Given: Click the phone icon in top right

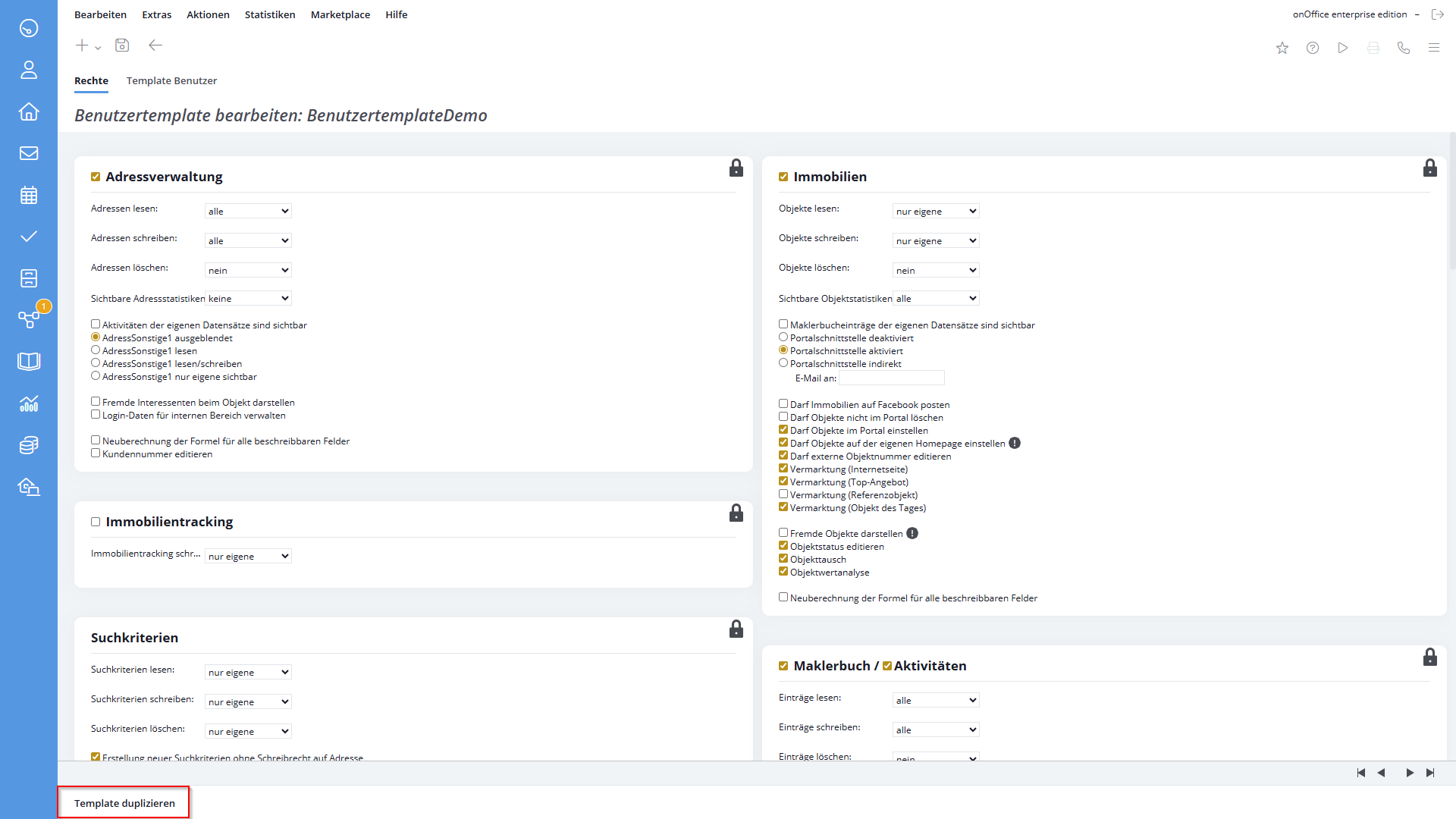Looking at the screenshot, I should pos(1404,48).
